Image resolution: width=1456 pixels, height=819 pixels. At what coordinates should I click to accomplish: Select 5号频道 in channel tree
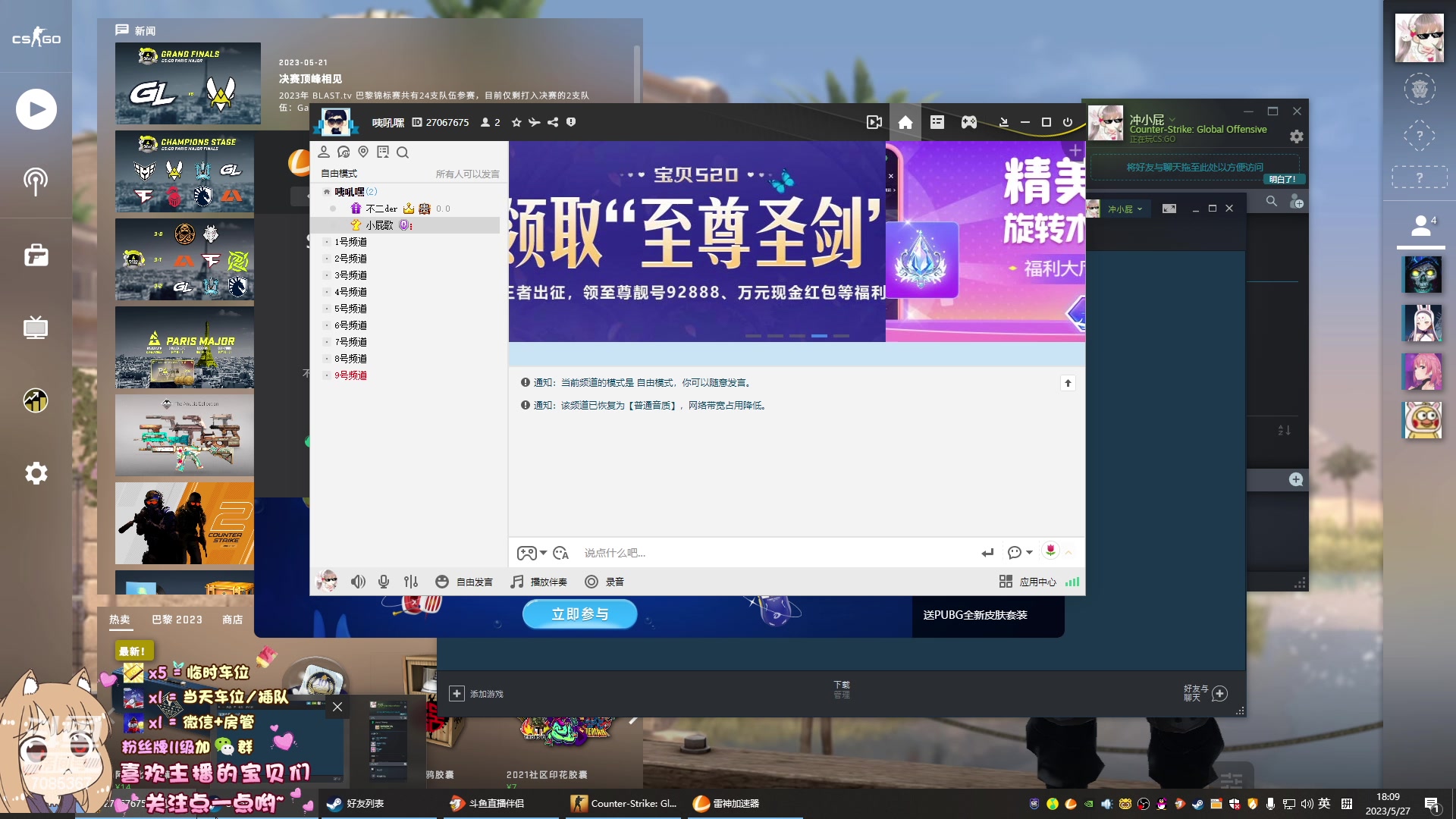[x=350, y=309]
